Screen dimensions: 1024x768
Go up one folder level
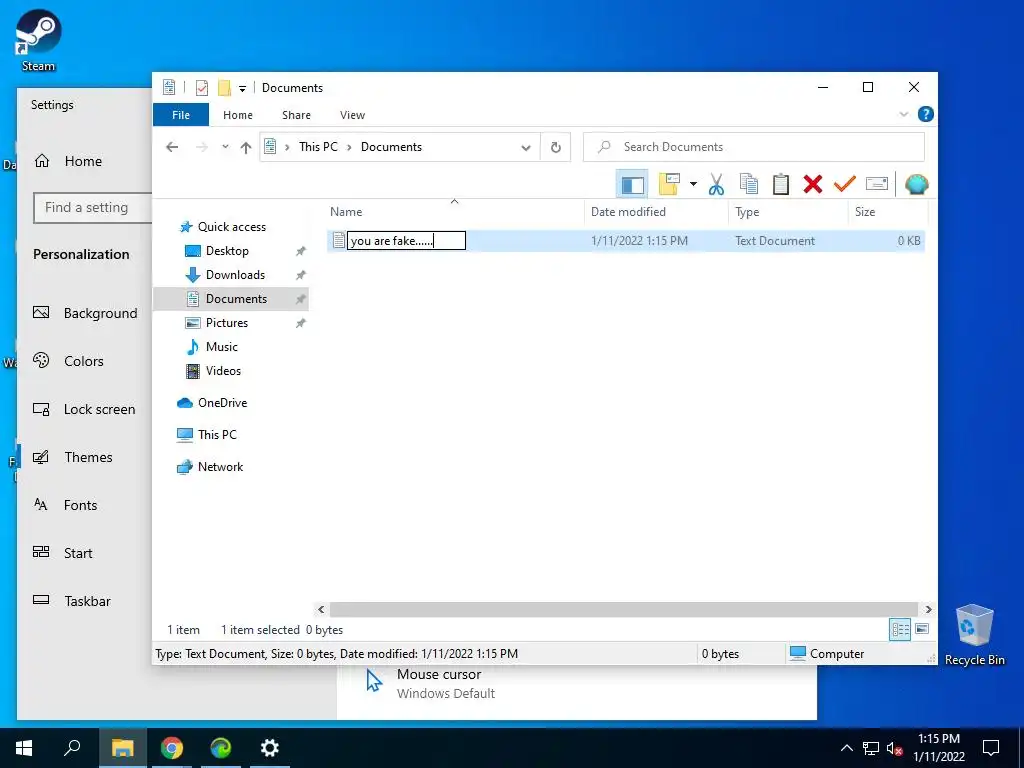pos(246,148)
